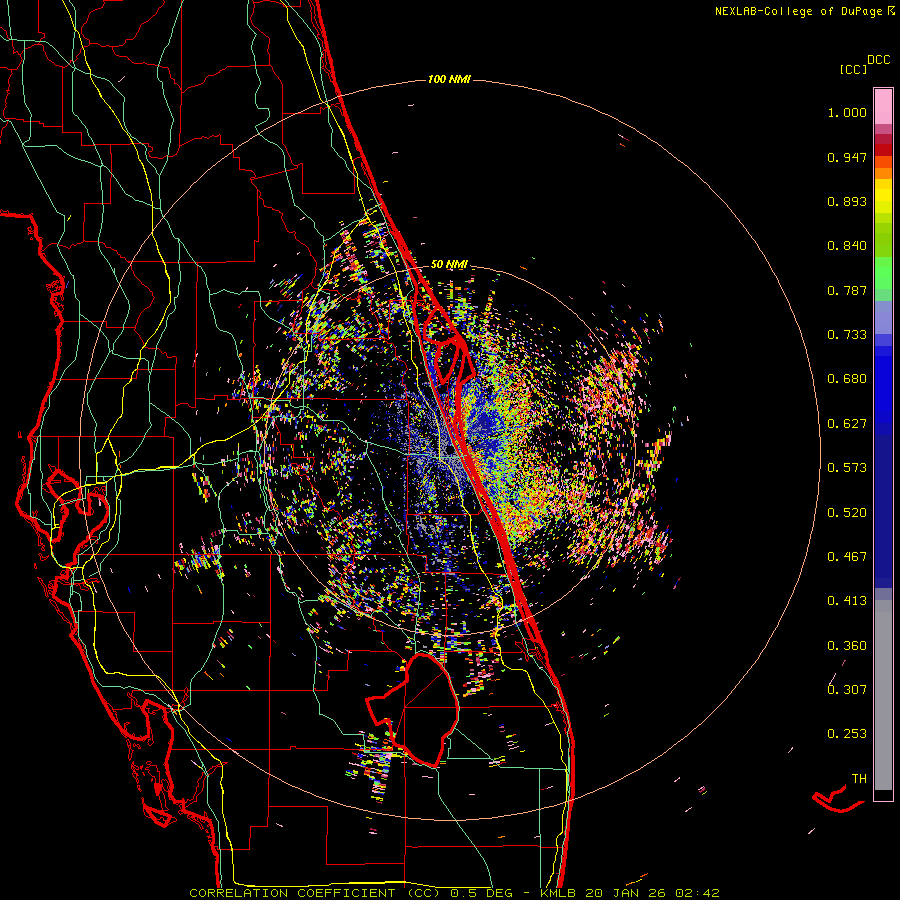The height and width of the screenshot is (900, 900).
Task: Click the DCC label above the color scale
Action: tap(879, 60)
